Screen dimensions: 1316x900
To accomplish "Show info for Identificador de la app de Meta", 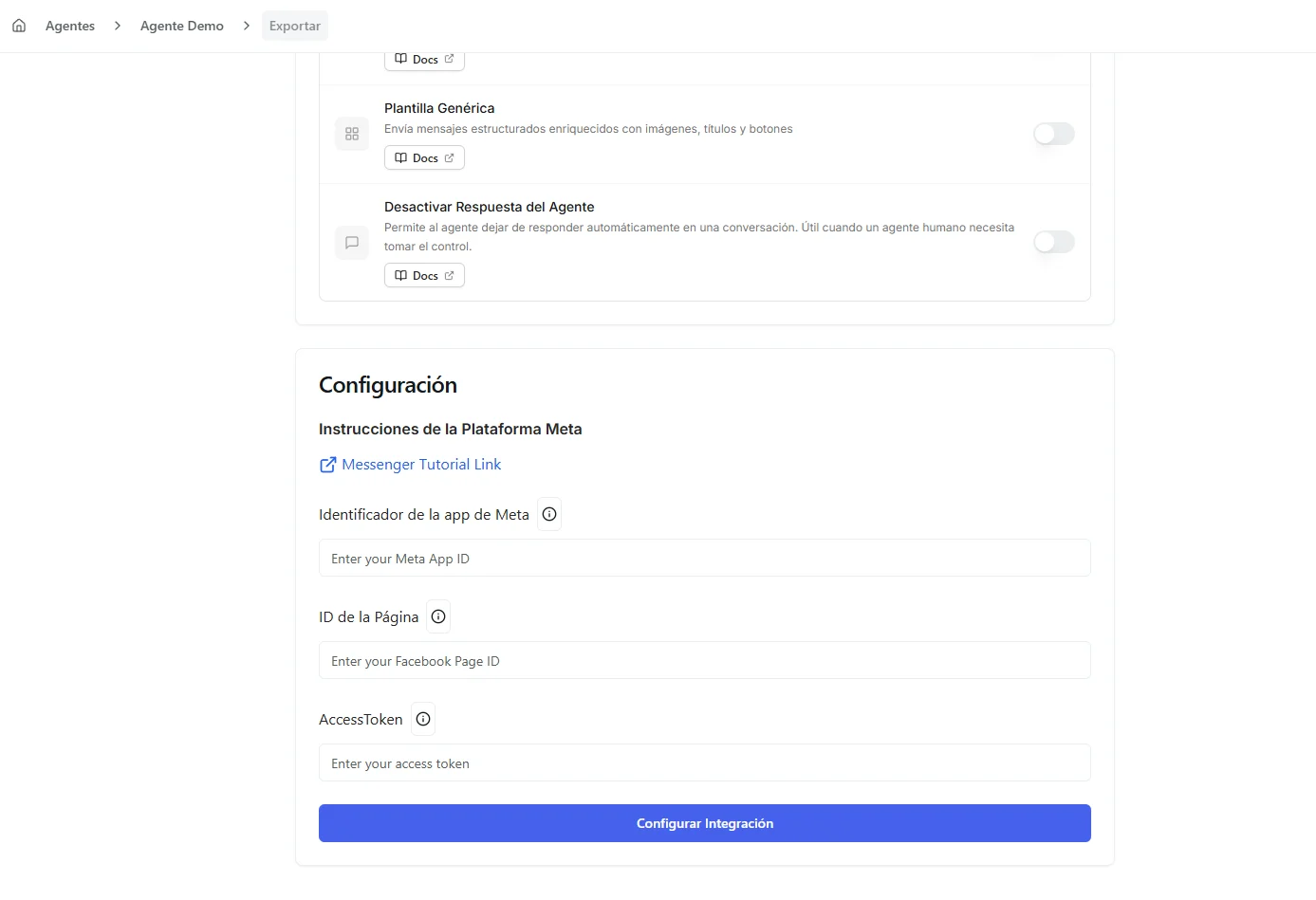I will click(549, 514).
